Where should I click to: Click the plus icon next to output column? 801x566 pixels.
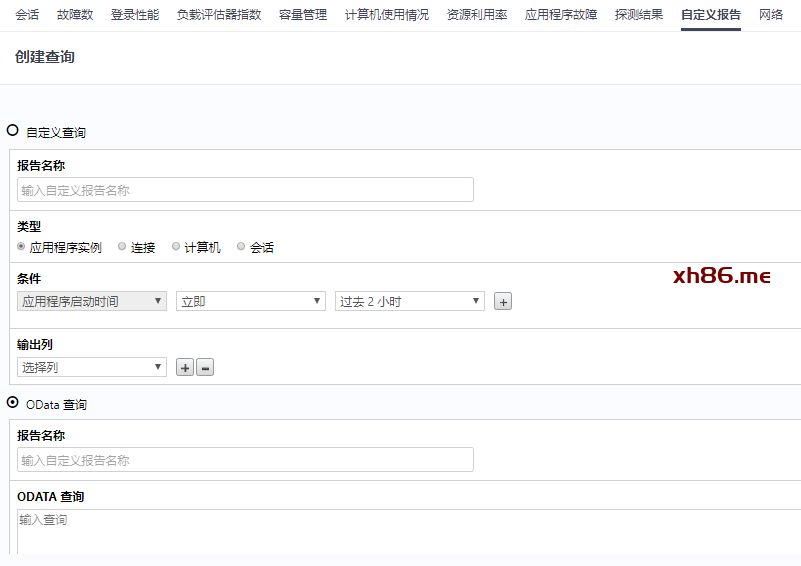pos(185,368)
